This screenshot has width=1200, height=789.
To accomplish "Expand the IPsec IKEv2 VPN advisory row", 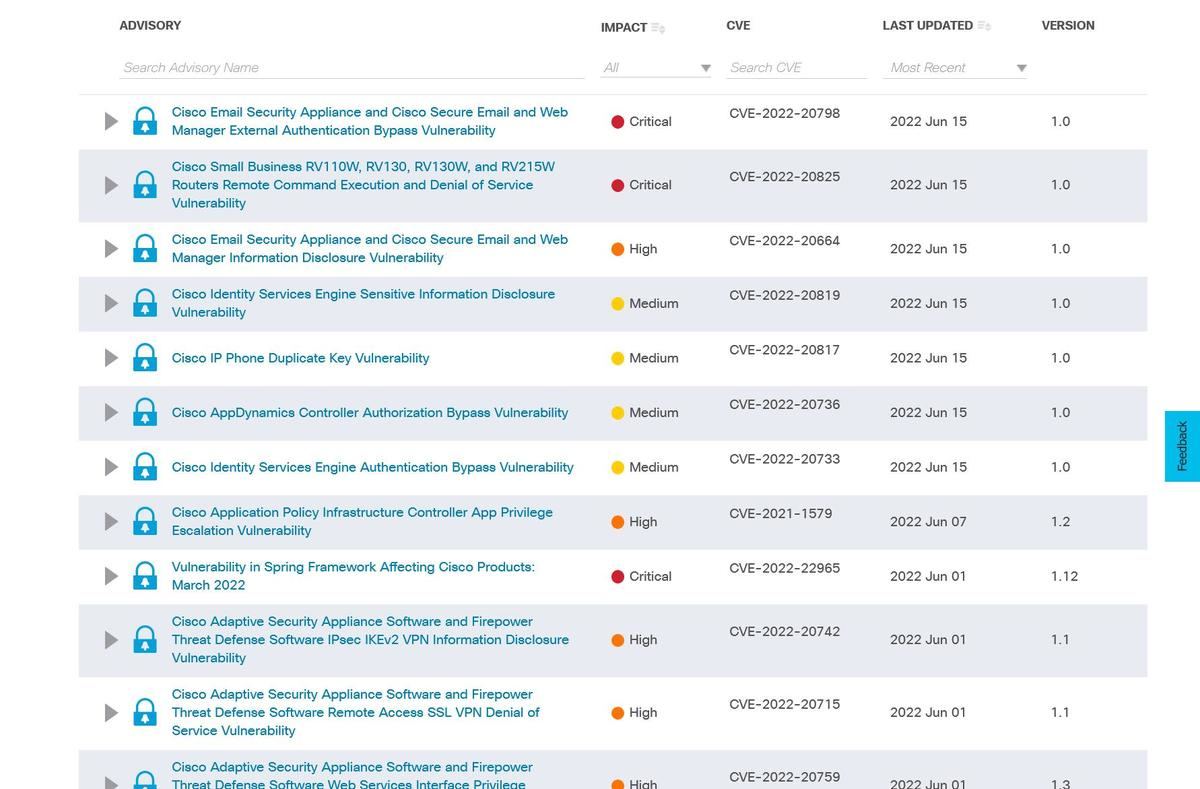I will click(x=111, y=640).
